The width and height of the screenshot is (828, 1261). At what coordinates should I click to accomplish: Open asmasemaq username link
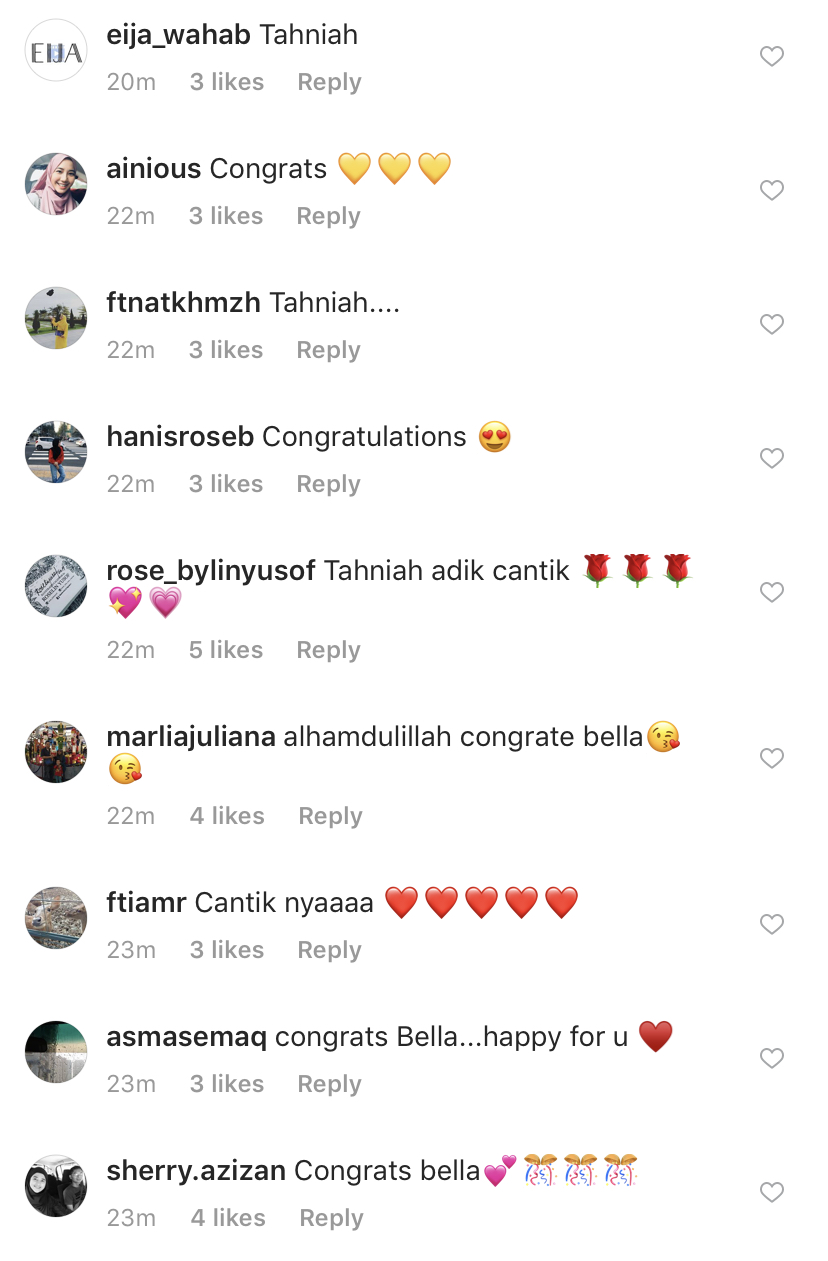tap(186, 1037)
